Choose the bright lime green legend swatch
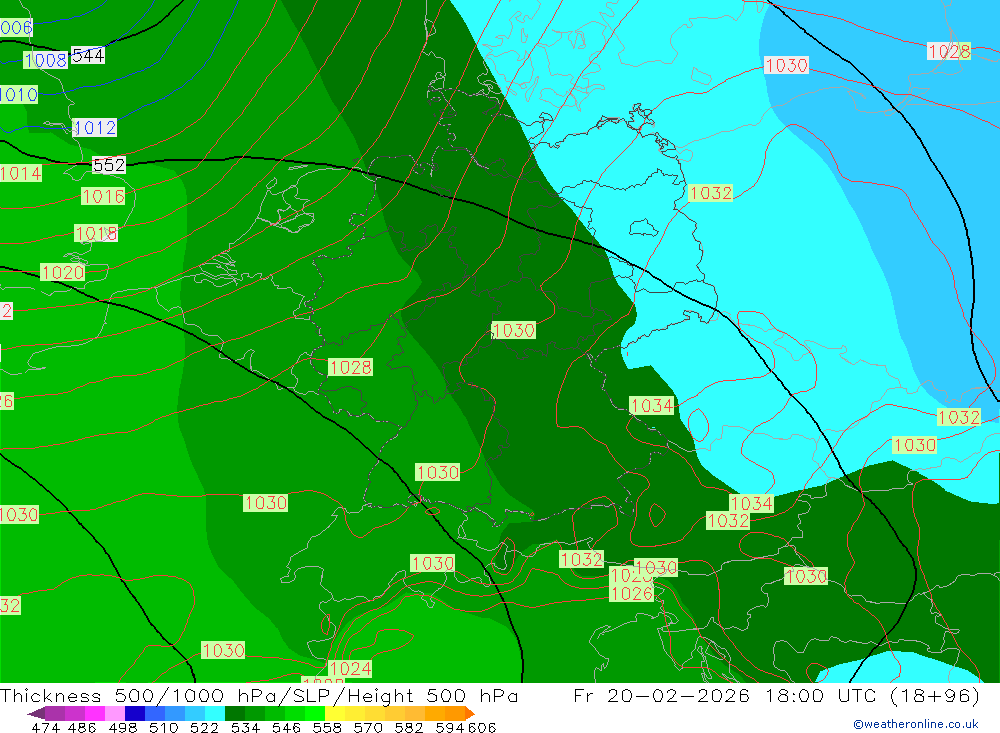 pos(315,713)
